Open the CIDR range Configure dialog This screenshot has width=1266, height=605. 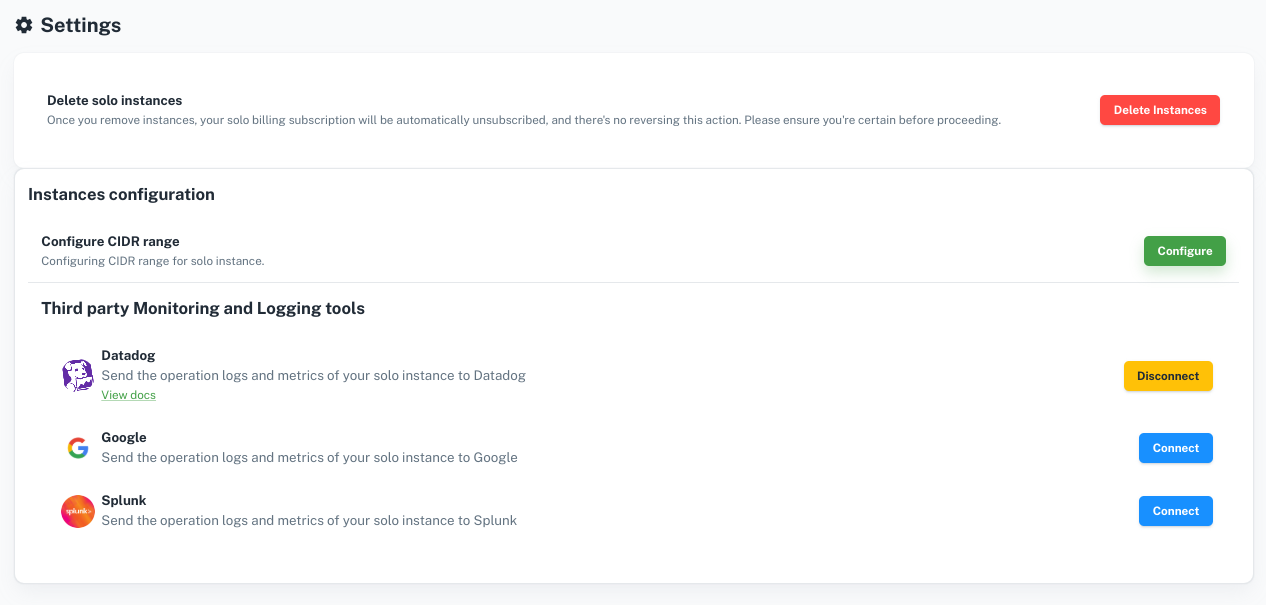[x=1184, y=250]
